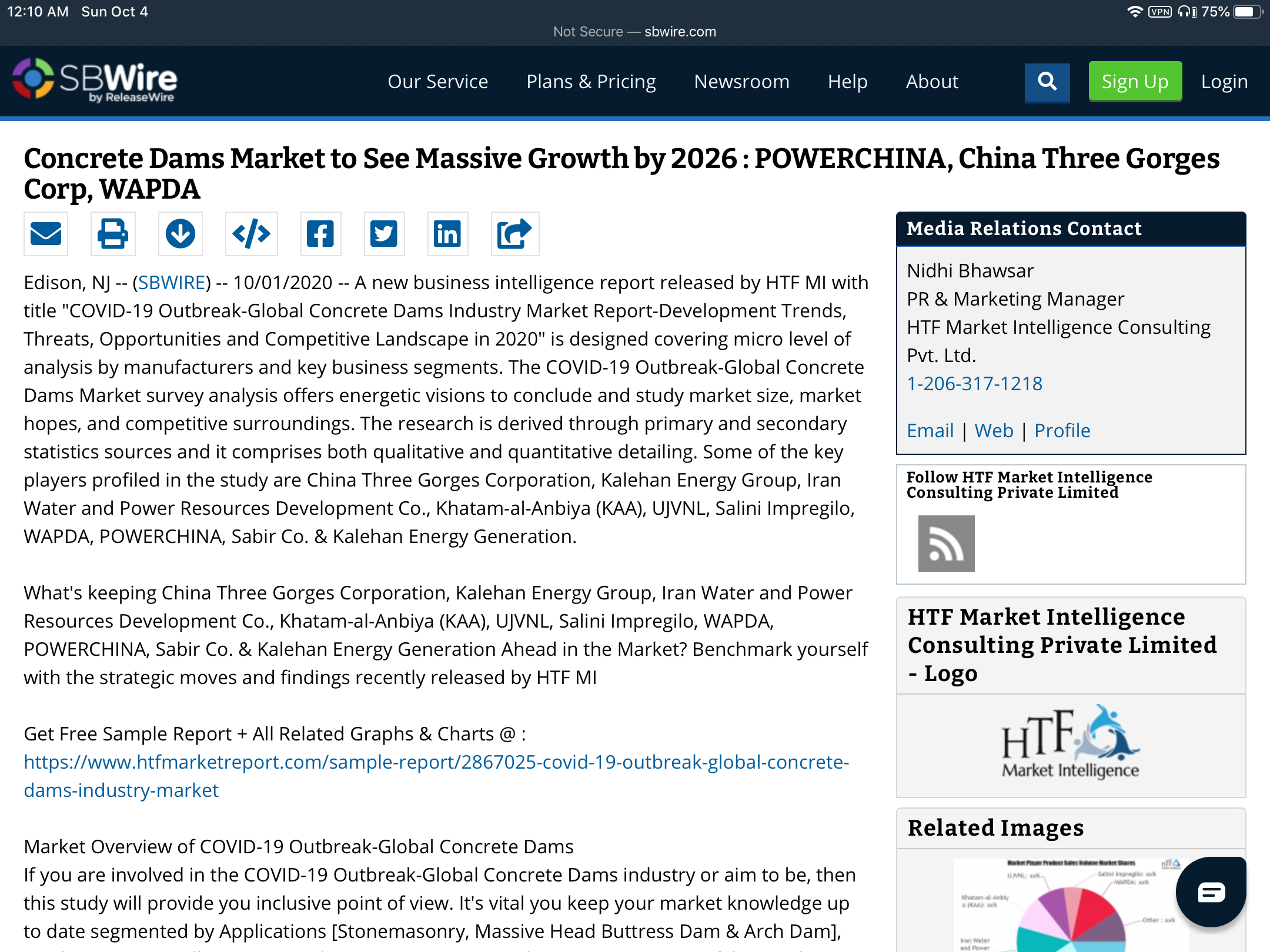This screenshot has width=1270, height=952.
Task: Click Follow HTF Market Intelligence heading
Action: 1029,485
